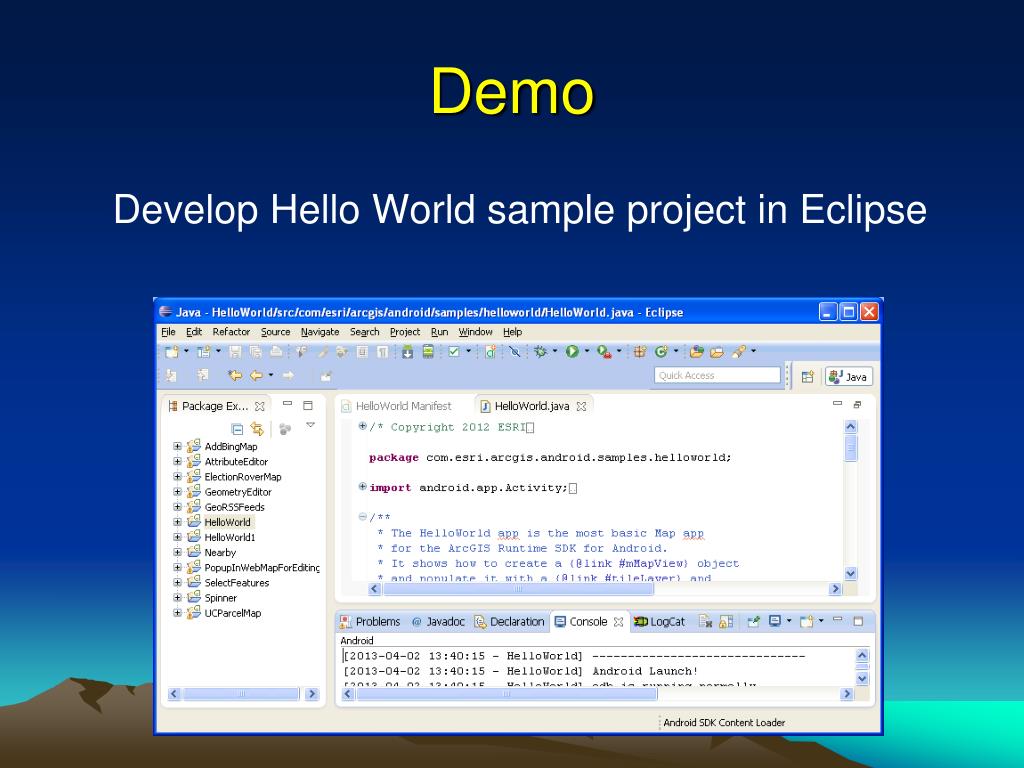The image size is (1024, 768).
Task: Open the Window menu
Action: pyautogui.click(x=475, y=332)
